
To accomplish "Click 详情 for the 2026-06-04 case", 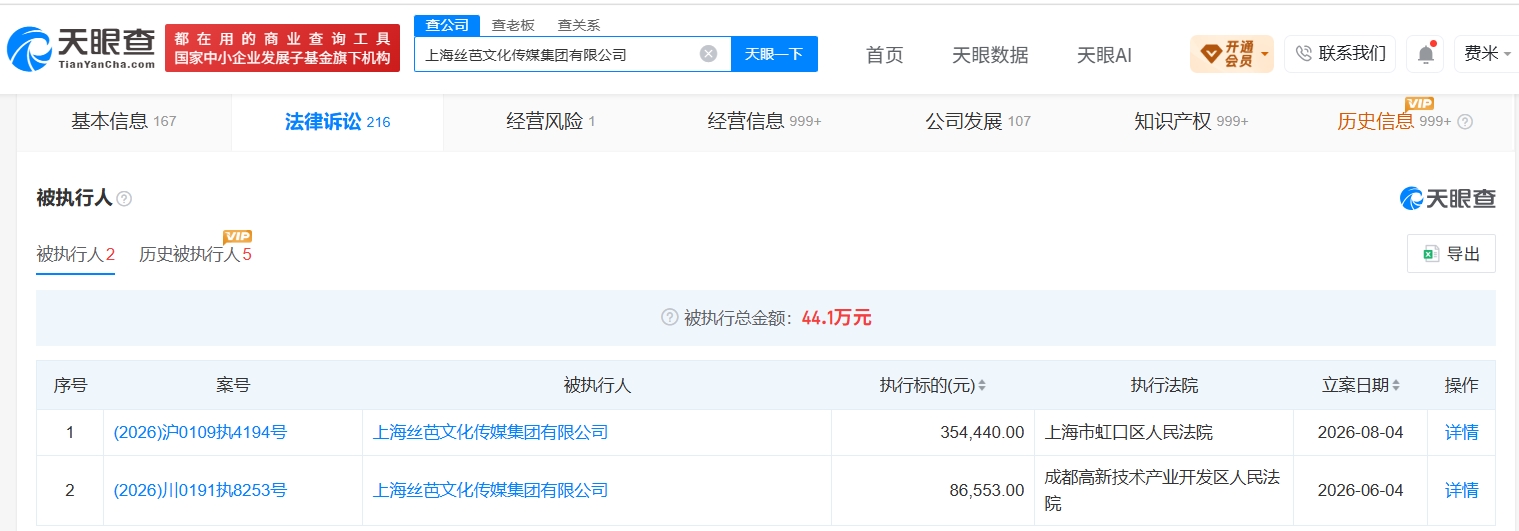I will (x=1461, y=491).
